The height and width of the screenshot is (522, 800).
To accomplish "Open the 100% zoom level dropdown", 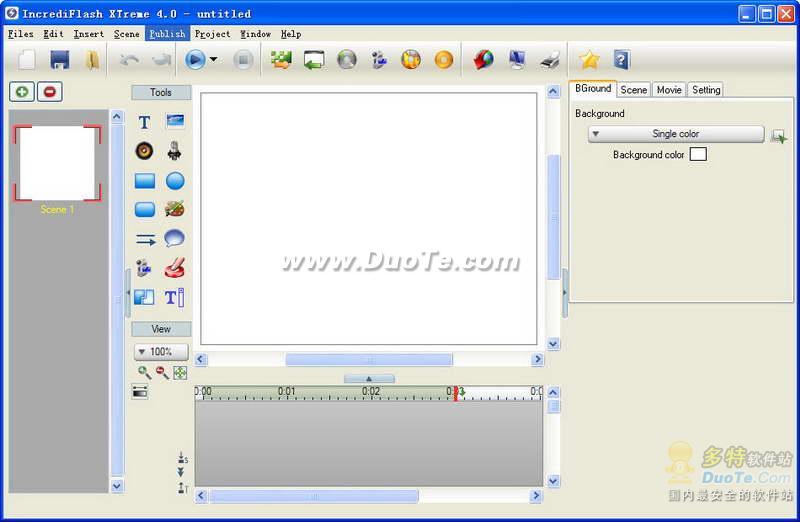I will 161,352.
